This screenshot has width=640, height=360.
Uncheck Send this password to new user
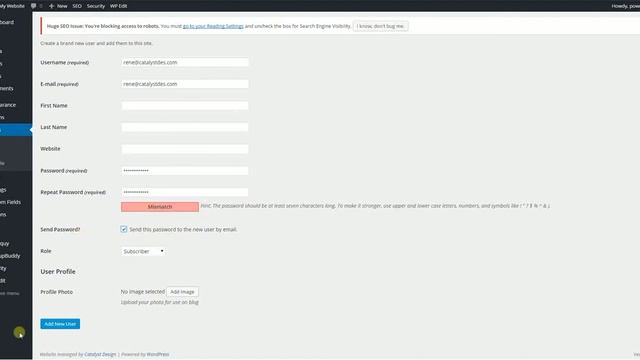coord(124,229)
